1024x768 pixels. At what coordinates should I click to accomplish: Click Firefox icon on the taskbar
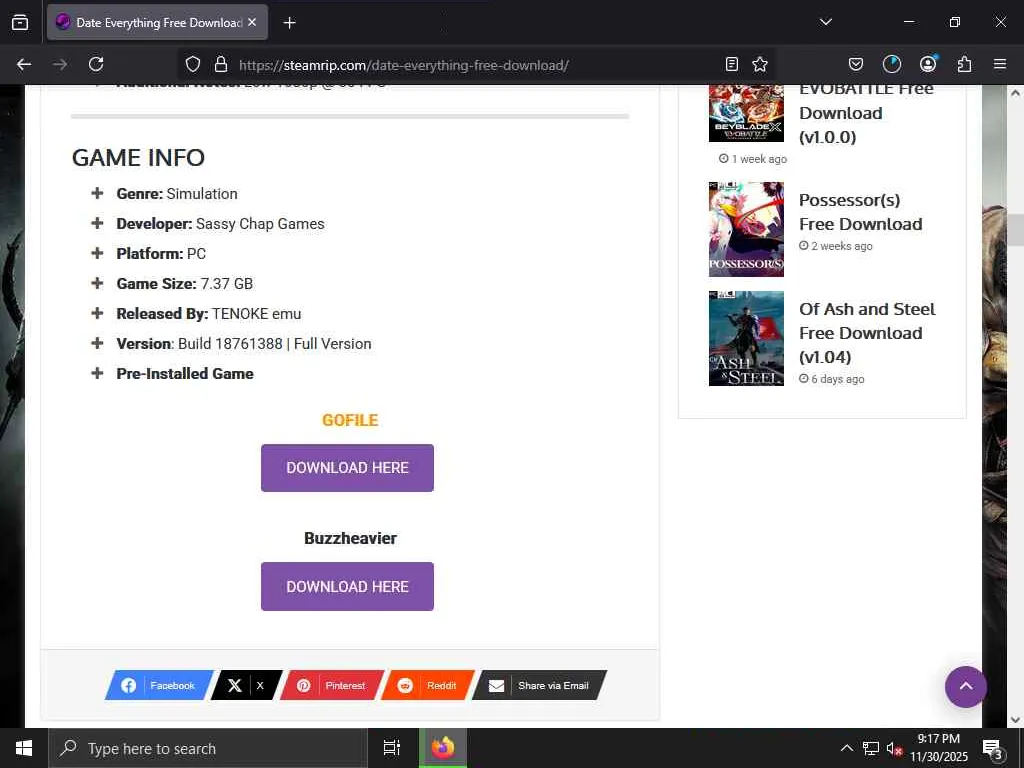click(x=442, y=748)
